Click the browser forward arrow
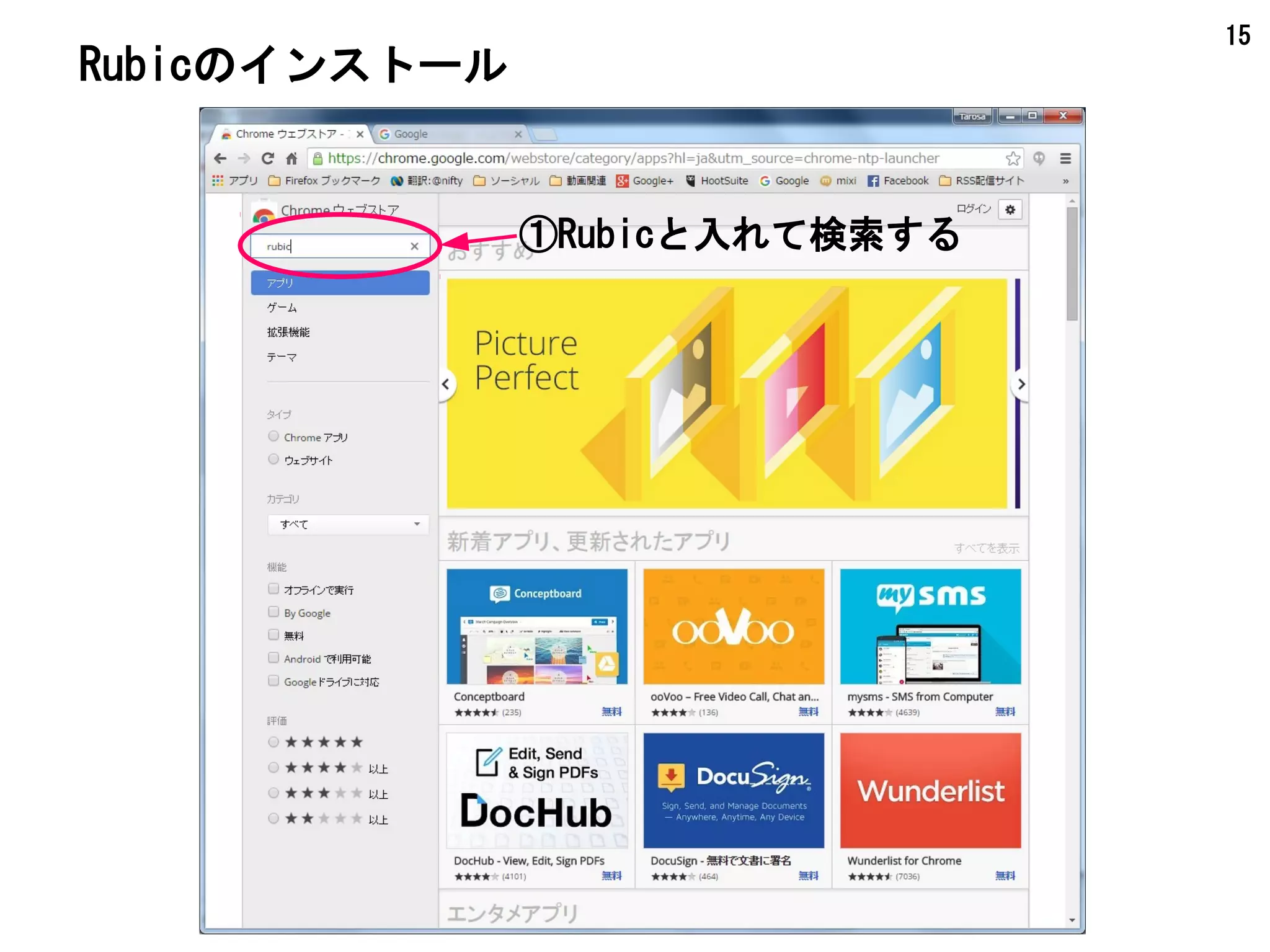Viewport: 1270px width, 952px height. point(244,159)
